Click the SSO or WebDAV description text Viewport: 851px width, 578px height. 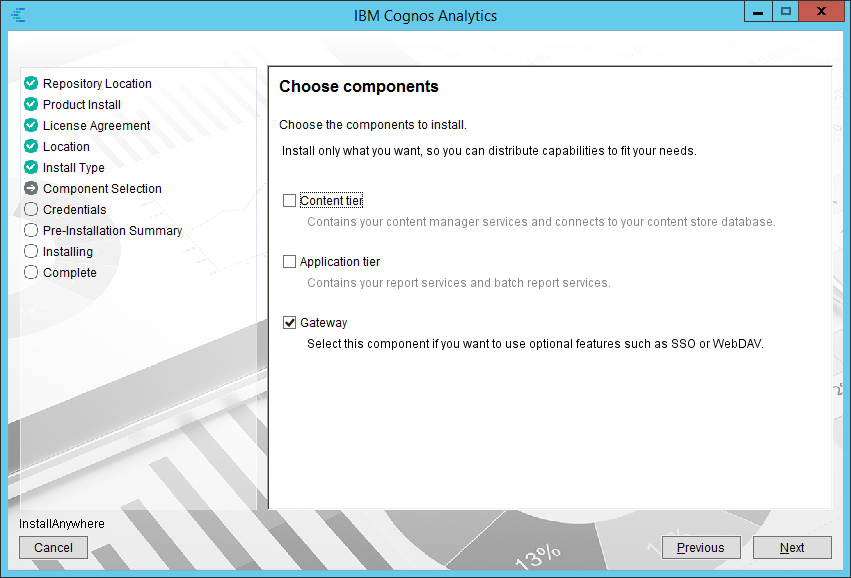coord(535,344)
